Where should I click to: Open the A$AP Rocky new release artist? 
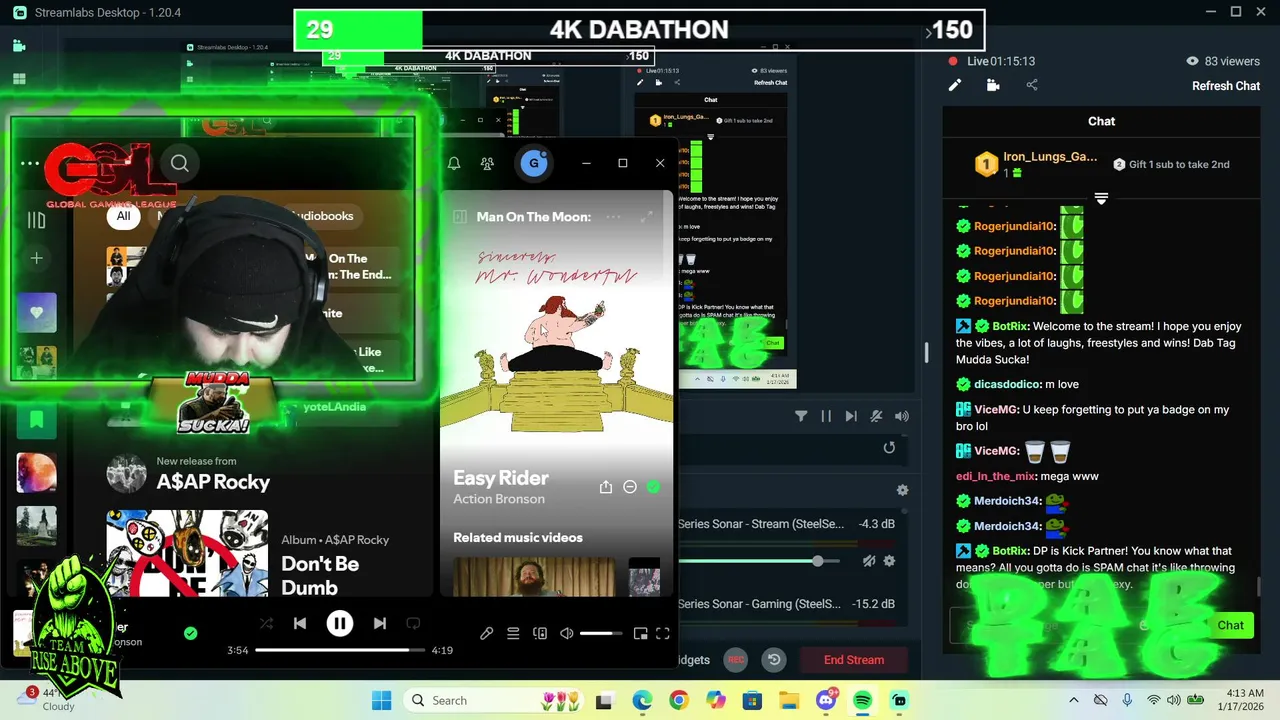213,482
